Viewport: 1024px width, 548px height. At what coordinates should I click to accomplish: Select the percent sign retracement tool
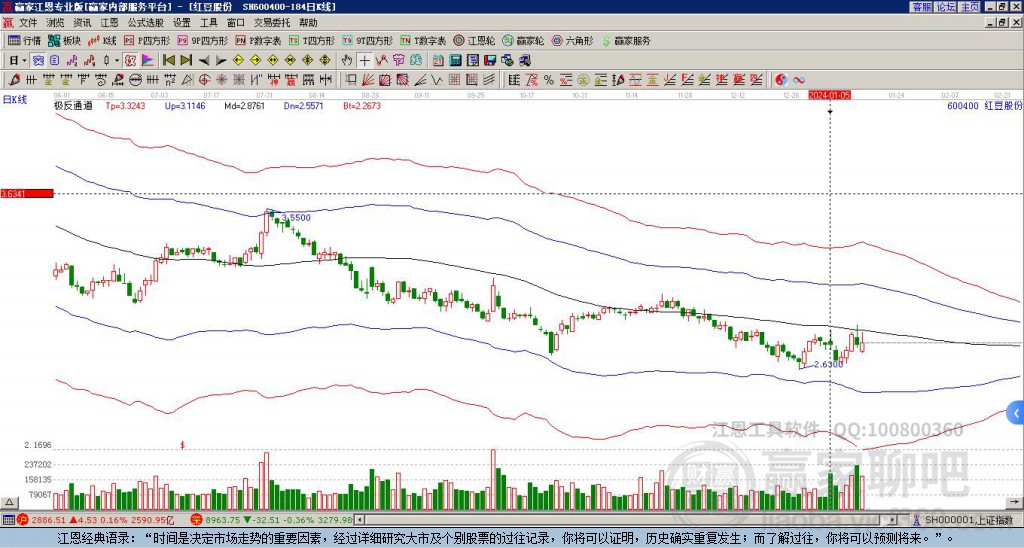point(549,80)
